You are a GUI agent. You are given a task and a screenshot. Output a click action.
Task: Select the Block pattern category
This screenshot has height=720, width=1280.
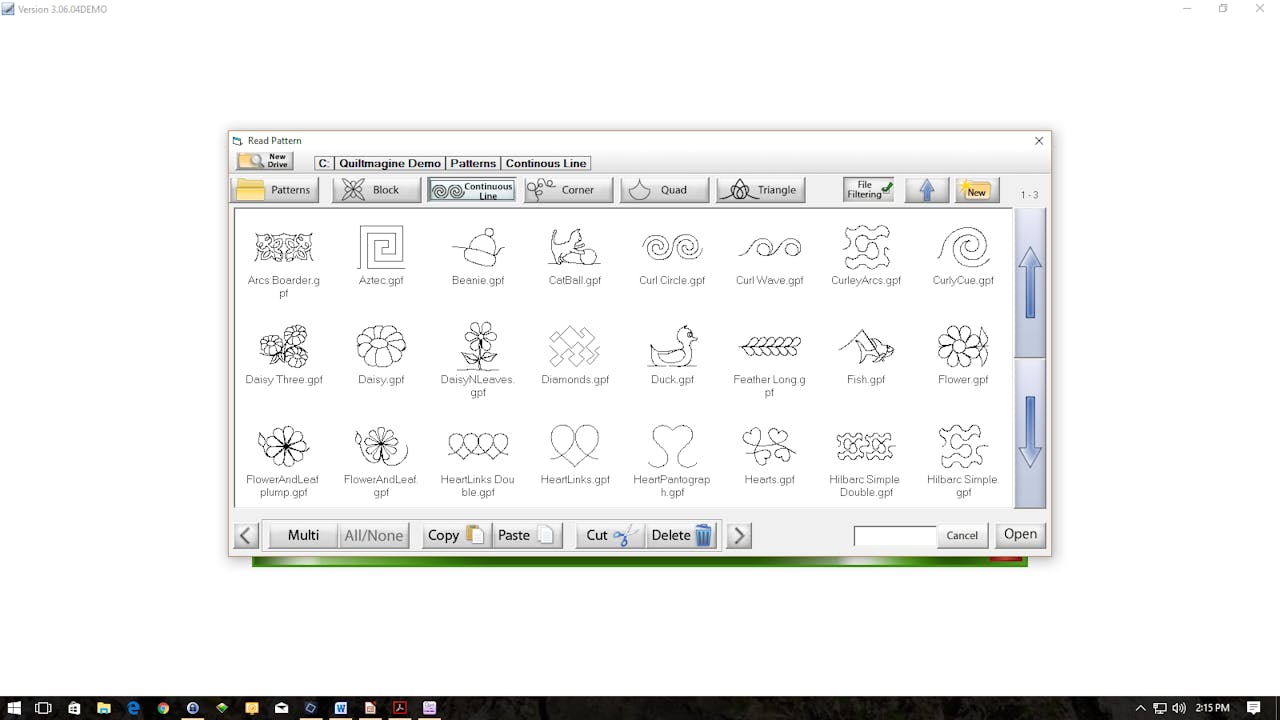click(x=376, y=190)
